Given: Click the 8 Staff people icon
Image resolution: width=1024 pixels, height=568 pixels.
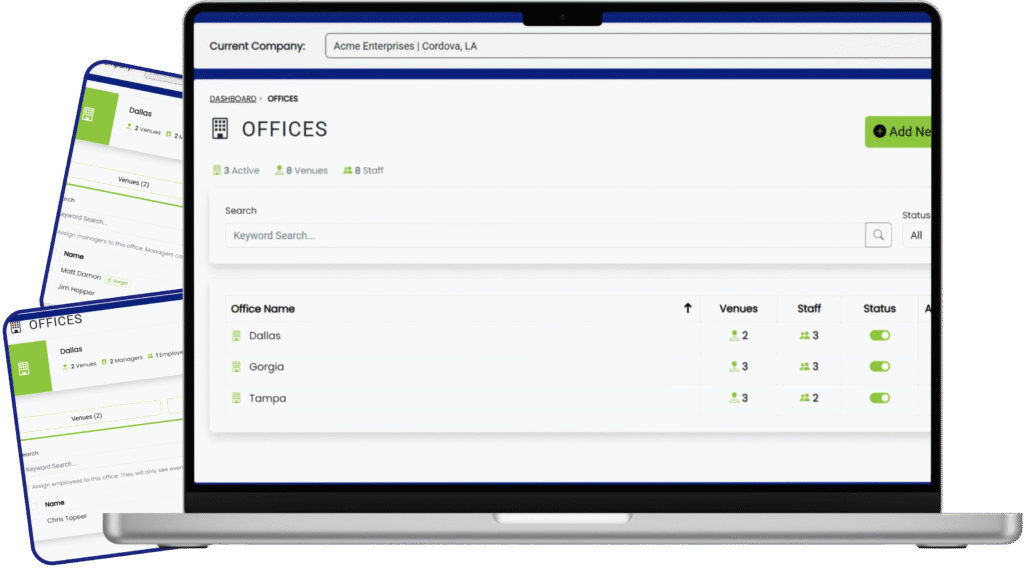Looking at the screenshot, I should coord(347,170).
